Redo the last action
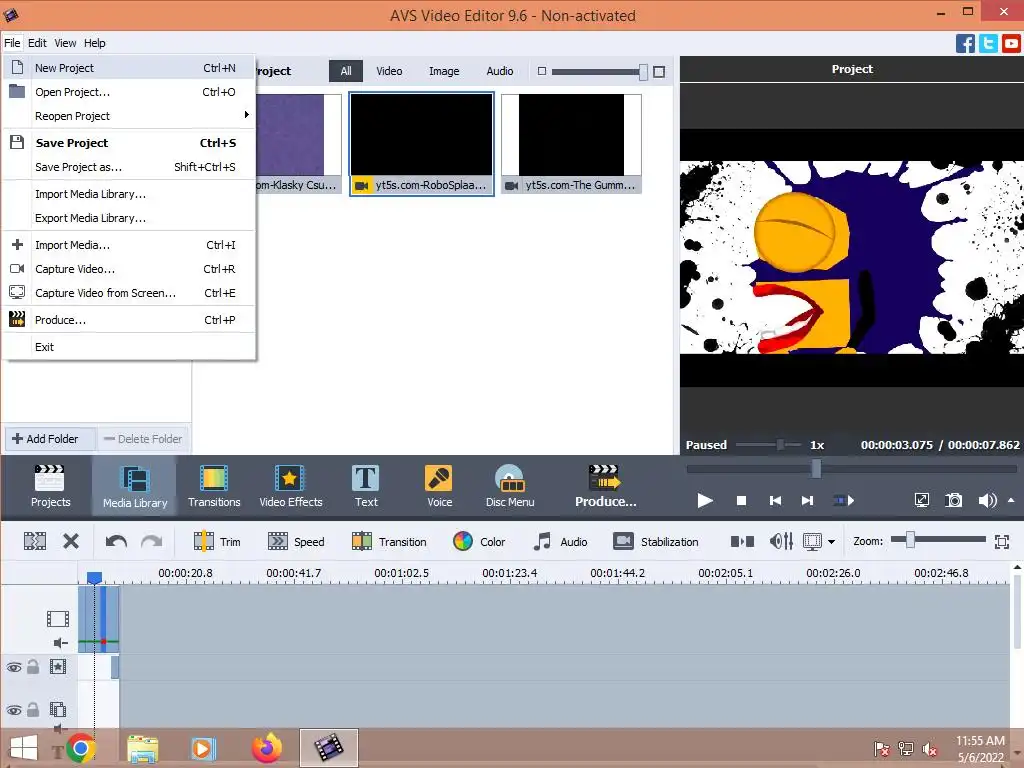1024x768 pixels. coord(152,541)
